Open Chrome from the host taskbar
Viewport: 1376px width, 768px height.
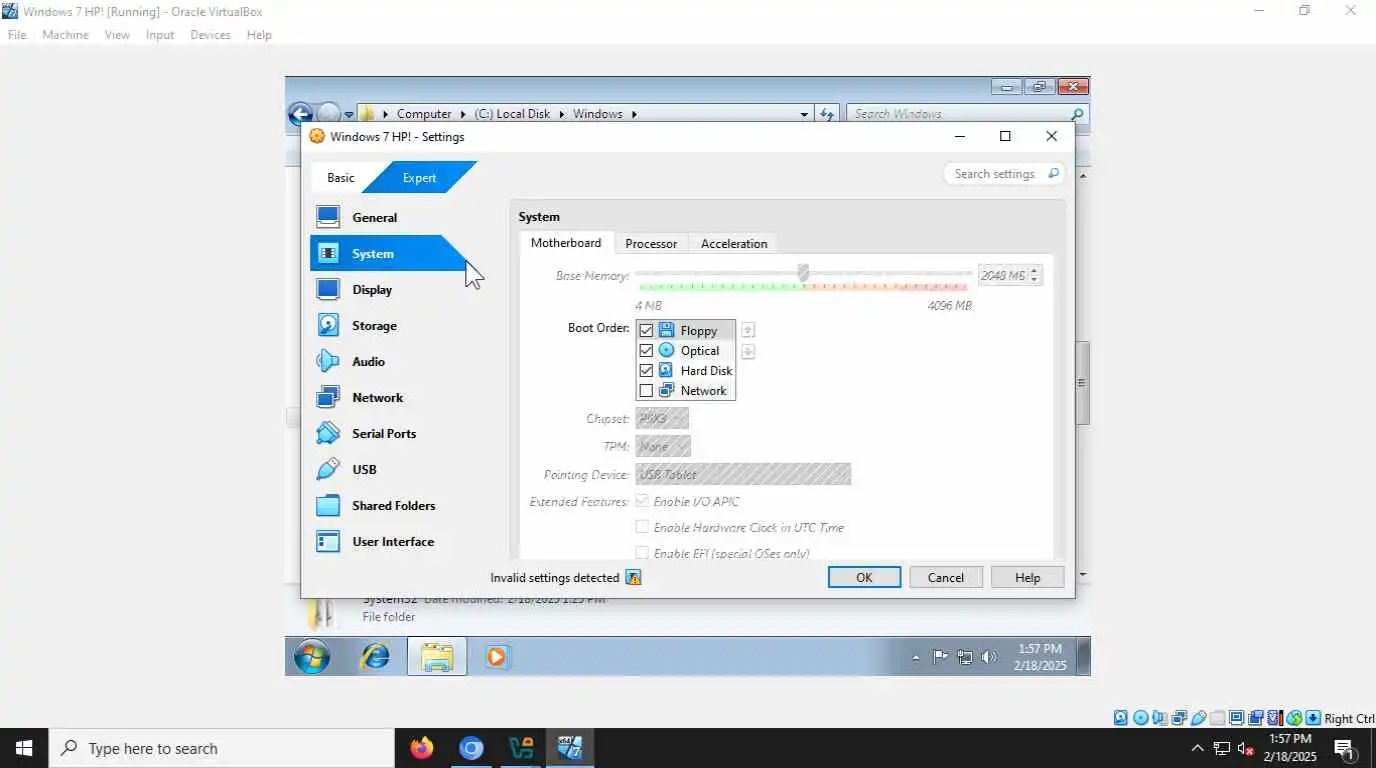click(x=471, y=748)
